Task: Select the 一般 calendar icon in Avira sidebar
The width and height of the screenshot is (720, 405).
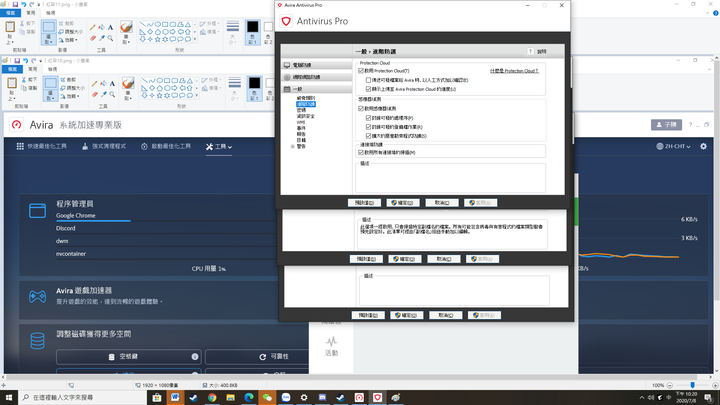Action: click(x=287, y=89)
